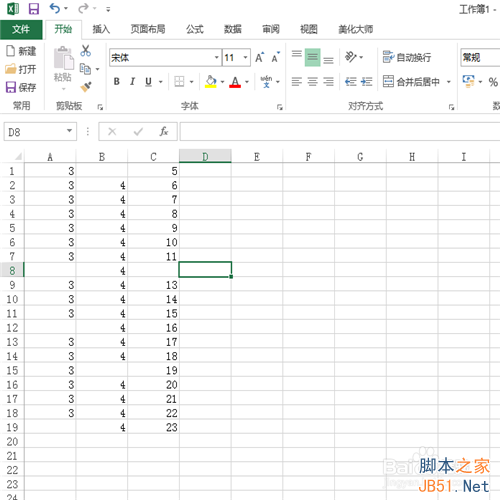Click the insert function fx icon
This screenshot has width=500, height=500.
click(164, 132)
